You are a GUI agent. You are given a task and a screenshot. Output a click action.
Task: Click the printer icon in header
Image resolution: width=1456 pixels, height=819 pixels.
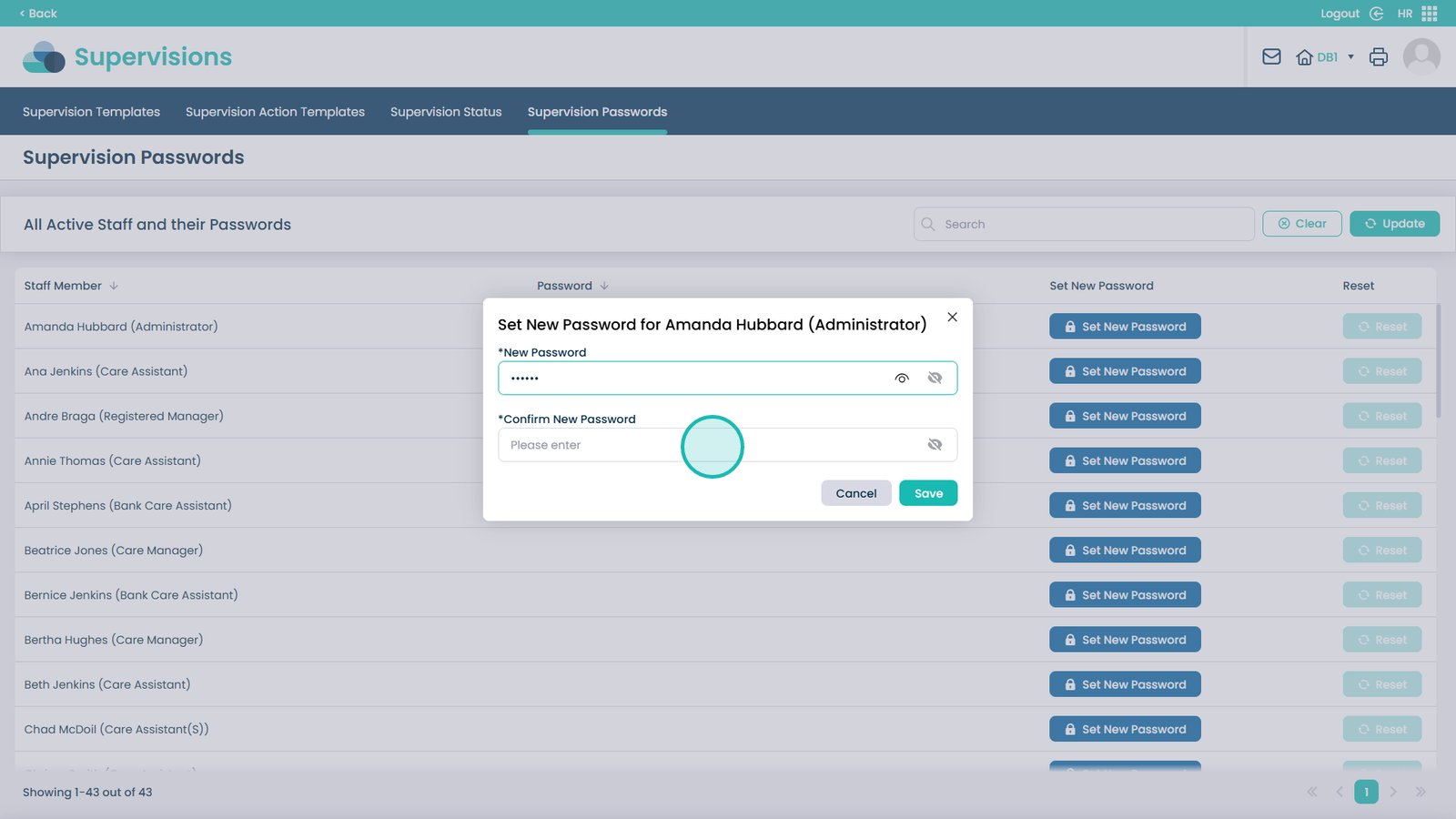click(x=1379, y=57)
